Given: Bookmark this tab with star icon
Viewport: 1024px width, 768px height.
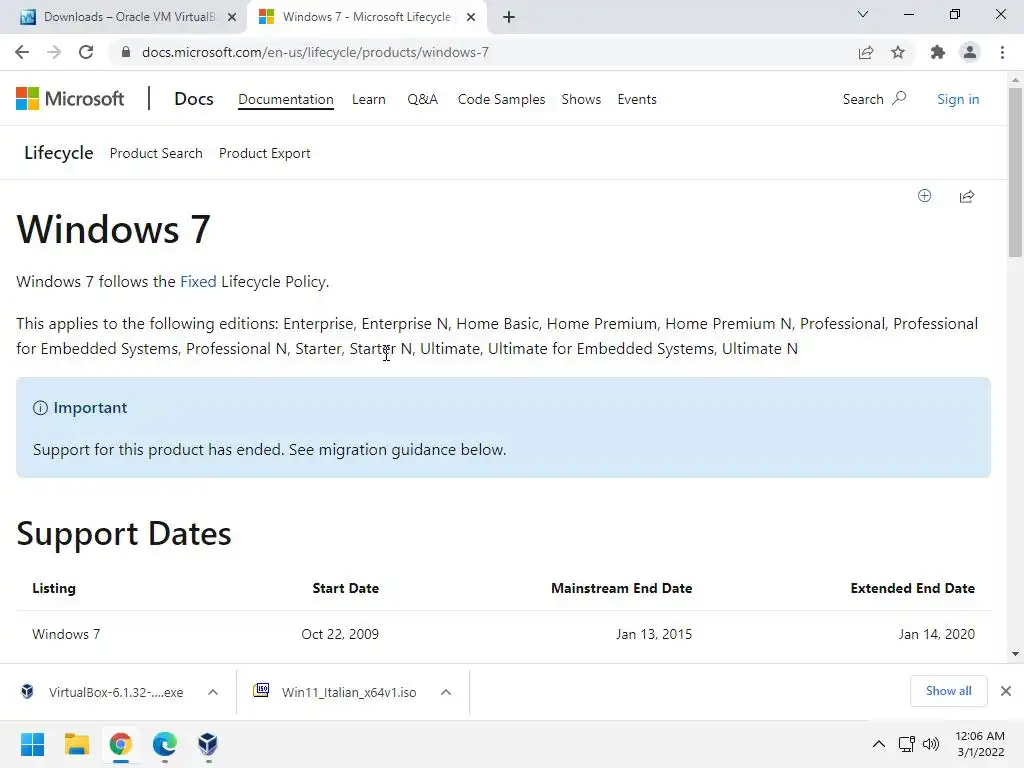Looking at the screenshot, I should [x=898, y=52].
